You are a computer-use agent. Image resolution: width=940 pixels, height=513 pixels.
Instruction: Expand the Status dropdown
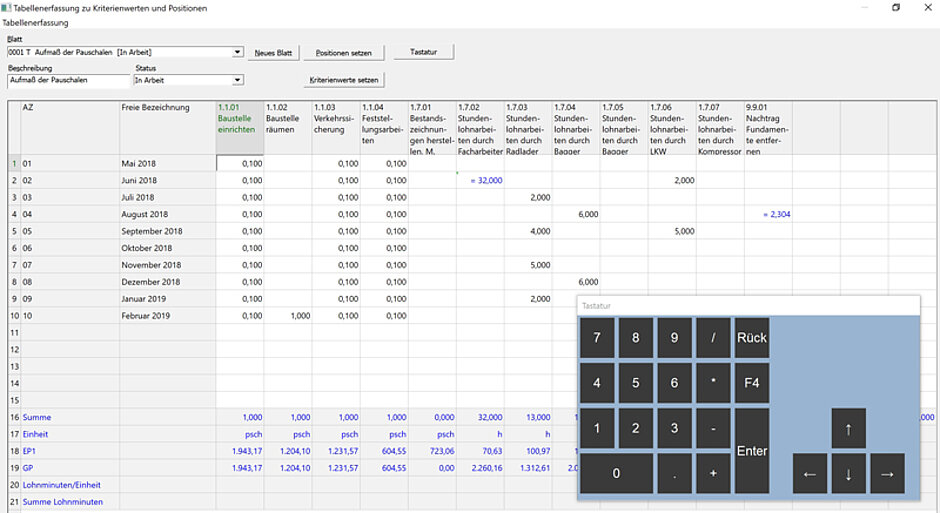click(238, 80)
